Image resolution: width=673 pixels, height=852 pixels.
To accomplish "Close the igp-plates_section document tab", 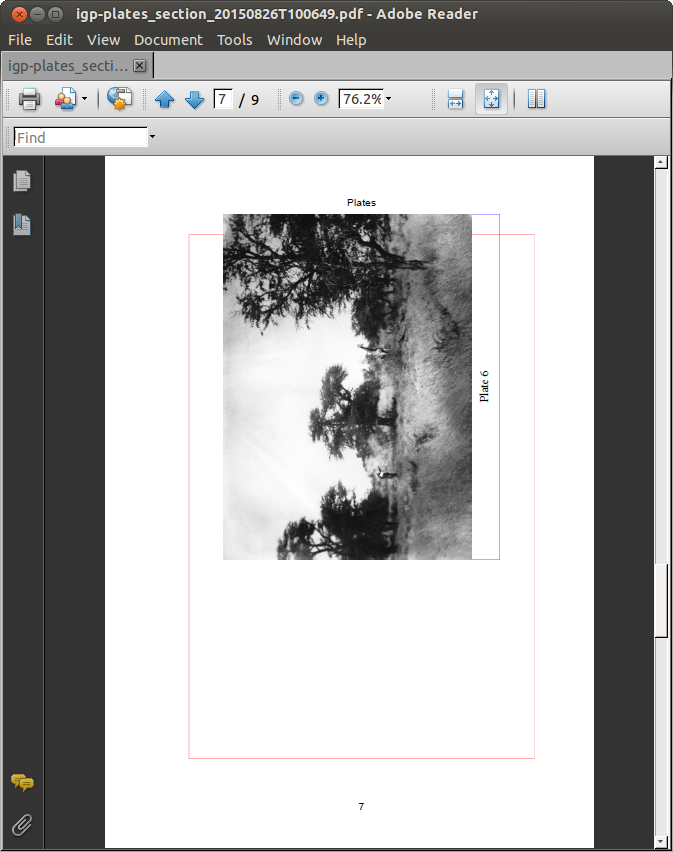I will 140,66.
